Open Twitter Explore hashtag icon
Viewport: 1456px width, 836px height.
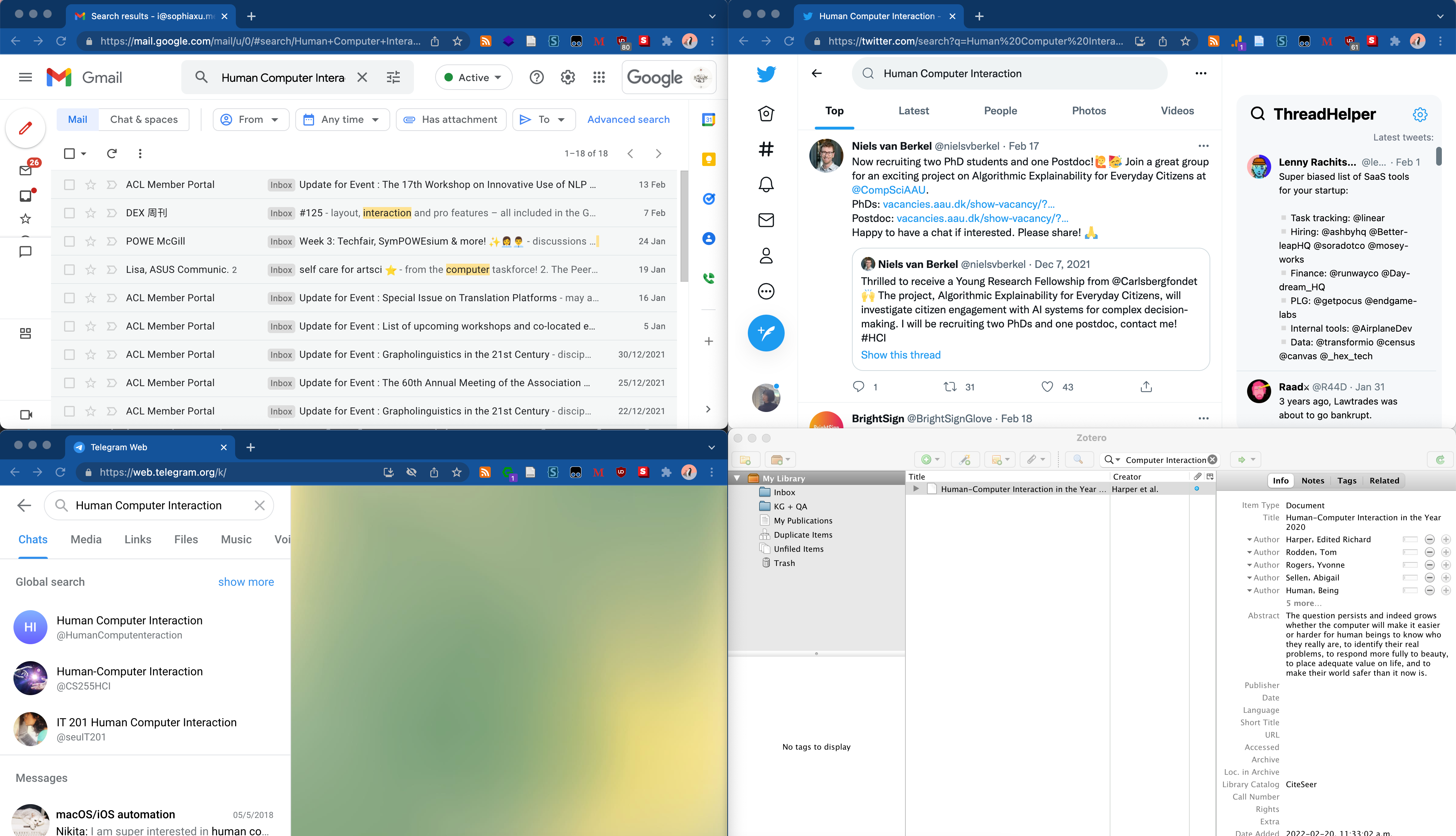click(x=766, y=149)
